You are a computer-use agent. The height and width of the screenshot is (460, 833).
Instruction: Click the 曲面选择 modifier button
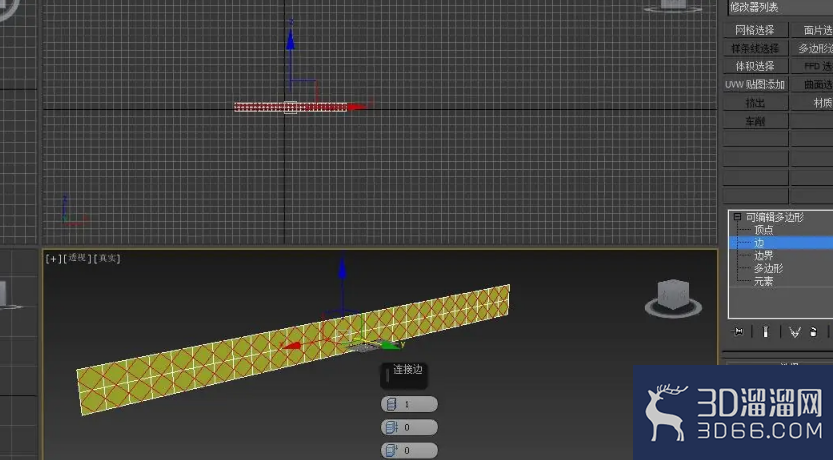(x=812, y=84)
